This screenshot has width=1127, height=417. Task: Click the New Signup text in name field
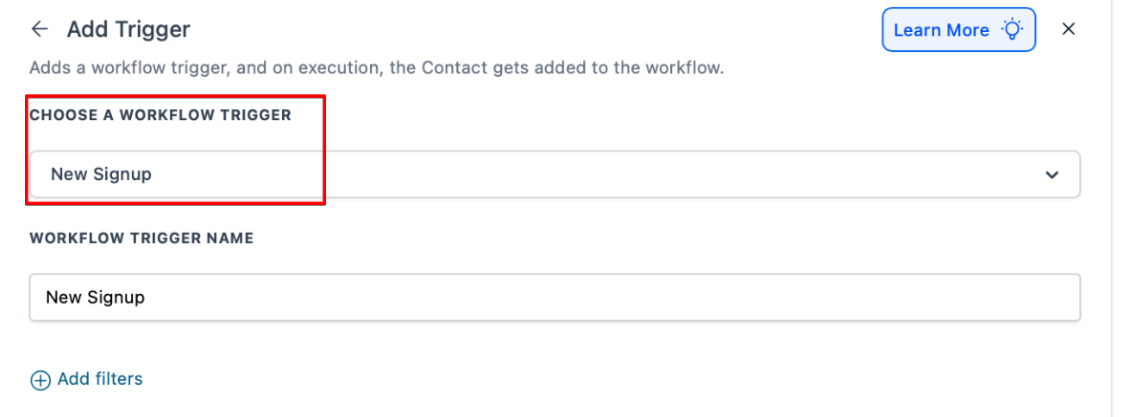[95, 298]
